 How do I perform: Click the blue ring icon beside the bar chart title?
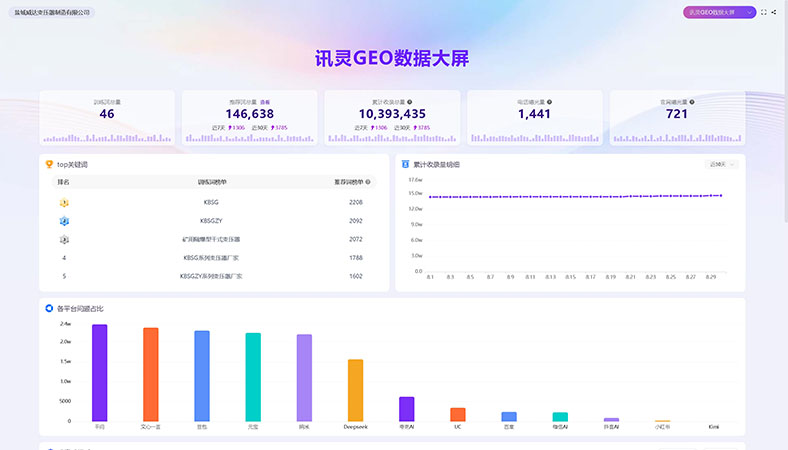(49, 308)
